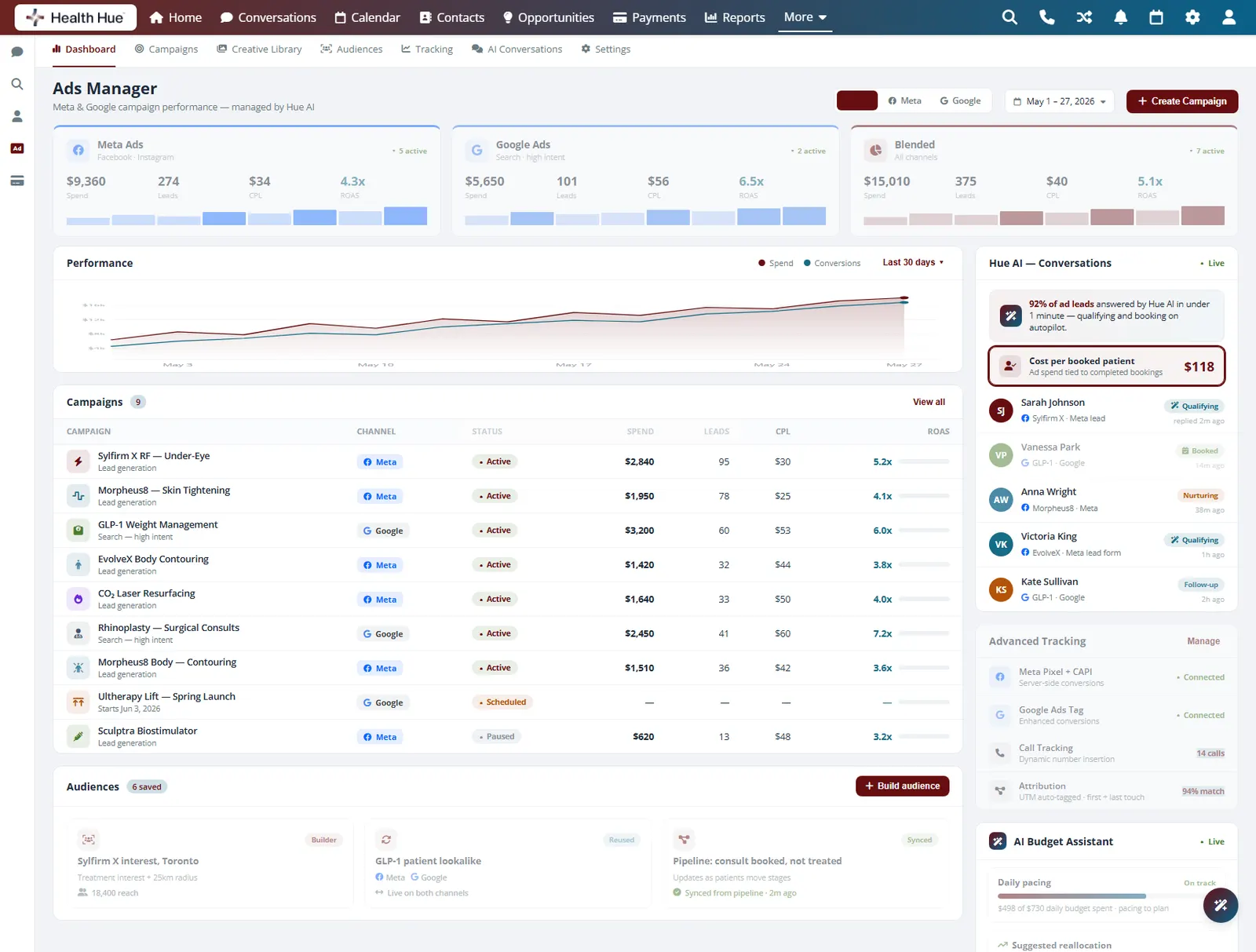Screen dimensions: 1256x952
Task: Switch to the Creative Library tab
Action: tap(259, 49)
